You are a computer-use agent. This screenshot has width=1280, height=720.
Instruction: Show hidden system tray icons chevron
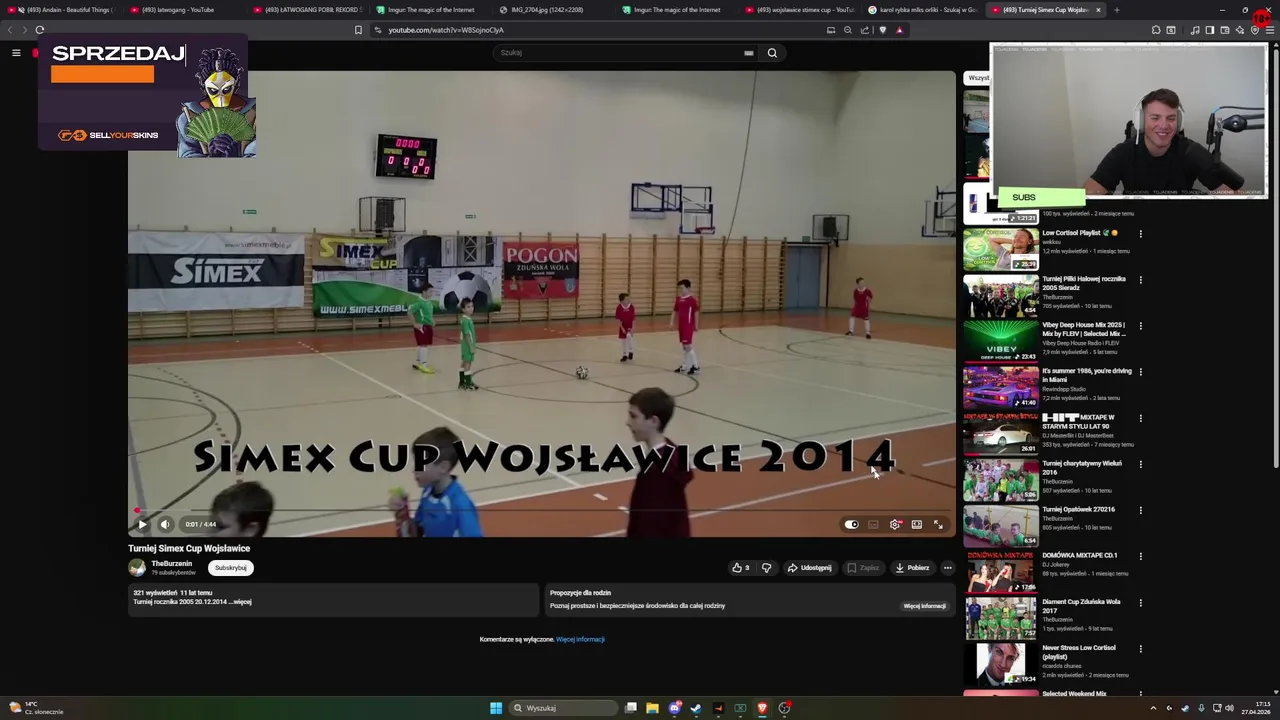1153,708
